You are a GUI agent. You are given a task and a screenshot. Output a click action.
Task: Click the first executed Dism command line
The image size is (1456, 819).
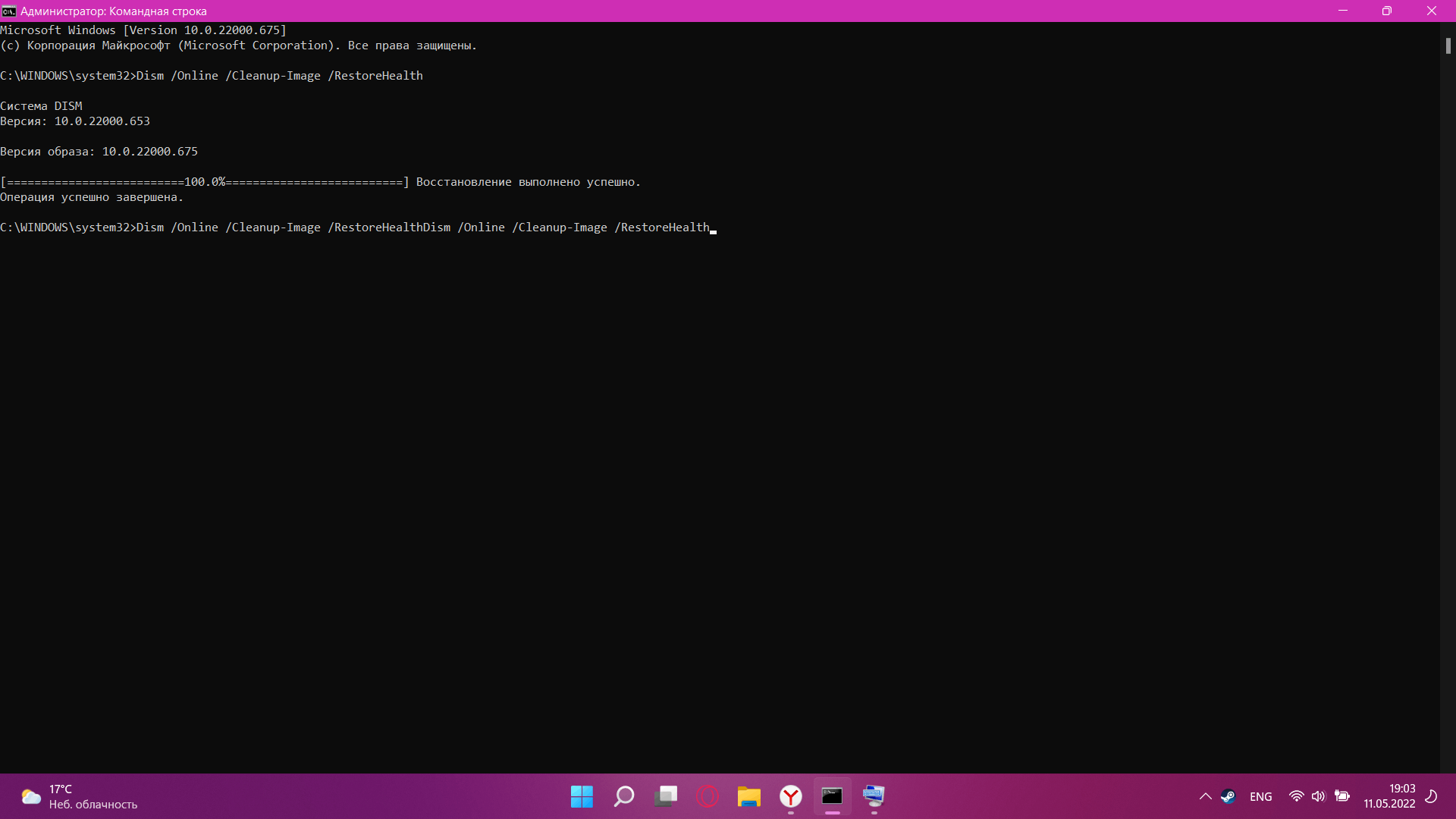click(212, 76)
